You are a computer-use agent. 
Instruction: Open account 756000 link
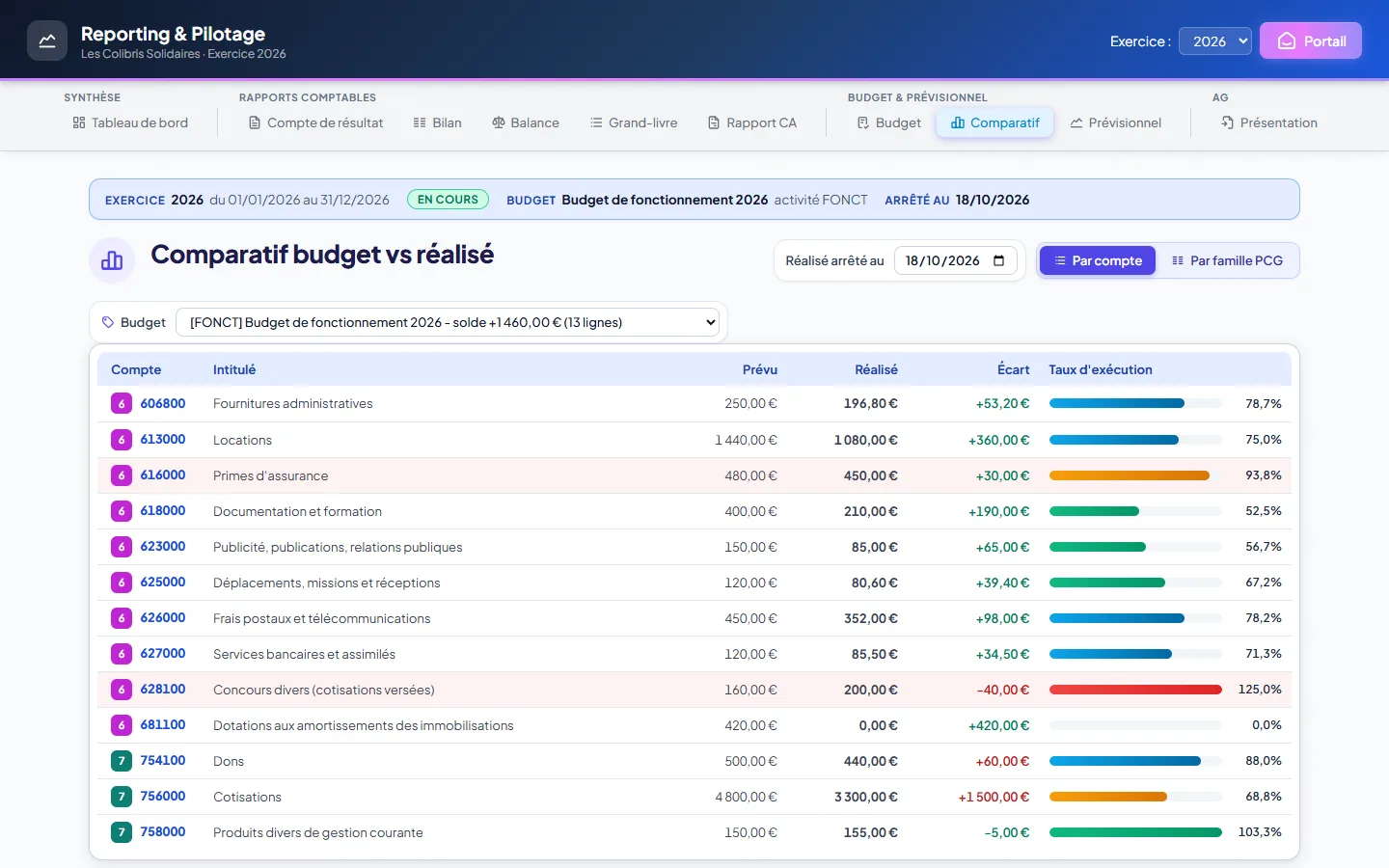pos(163,797)
